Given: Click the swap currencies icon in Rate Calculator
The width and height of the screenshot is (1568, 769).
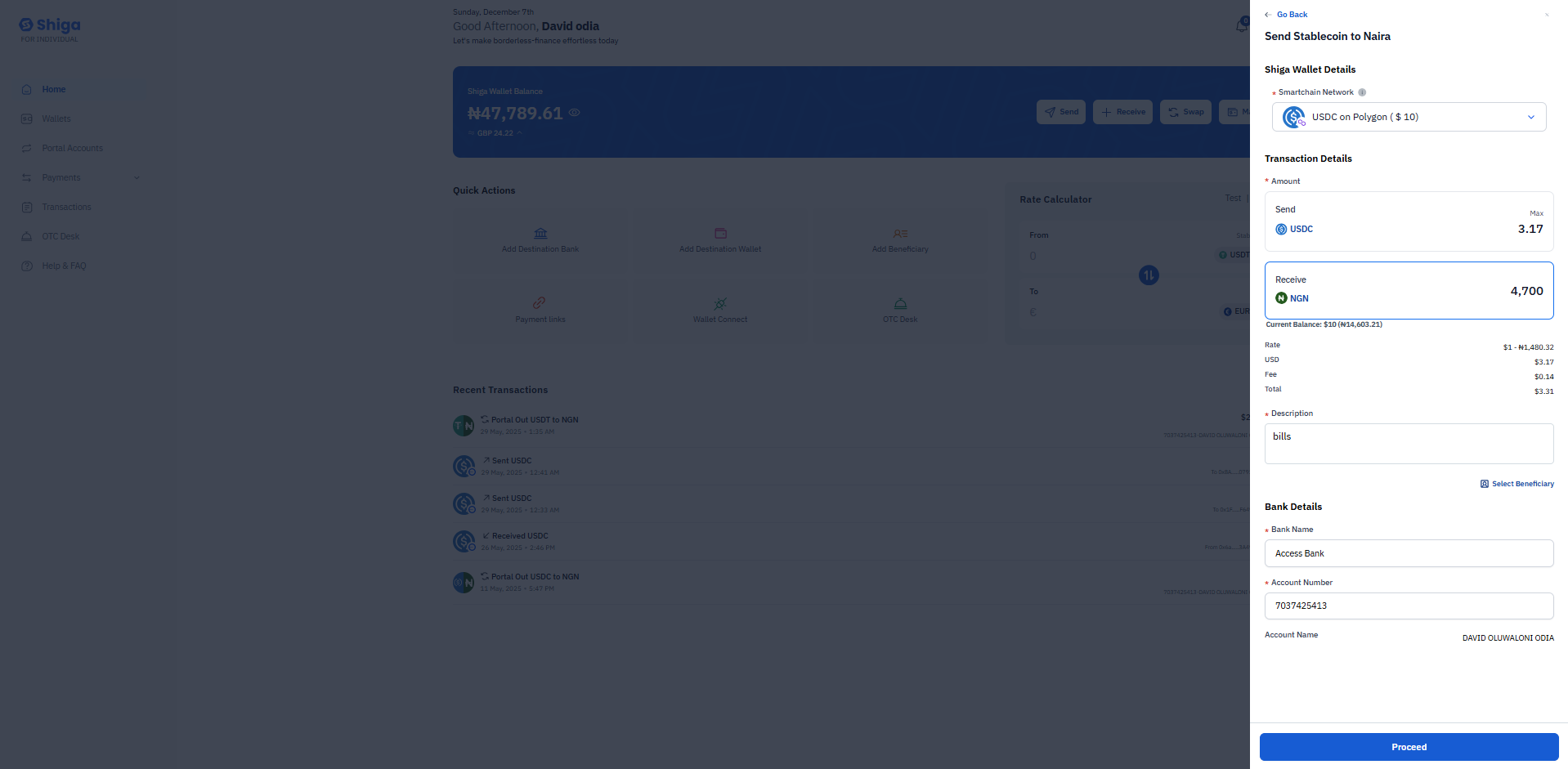Looking at the screenshot, I should (x=1149, y=275).
